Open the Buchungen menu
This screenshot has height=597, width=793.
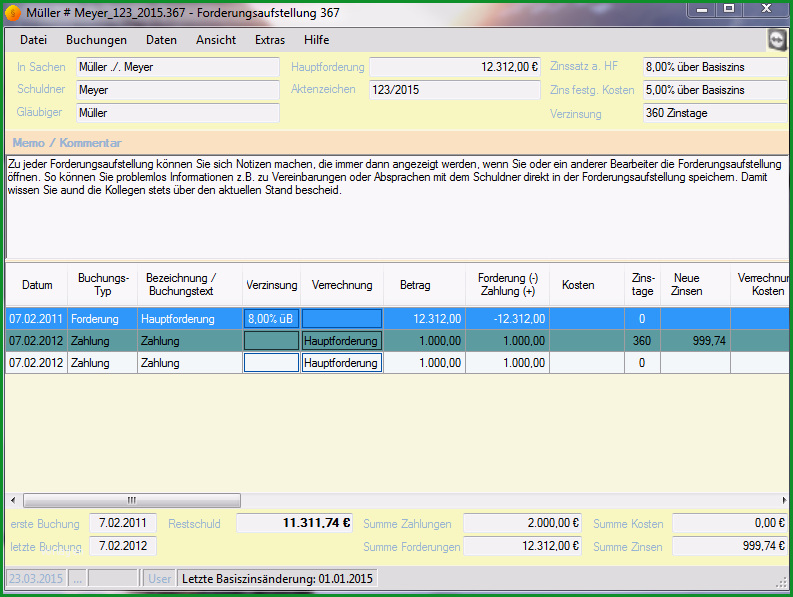click(96, 40)
